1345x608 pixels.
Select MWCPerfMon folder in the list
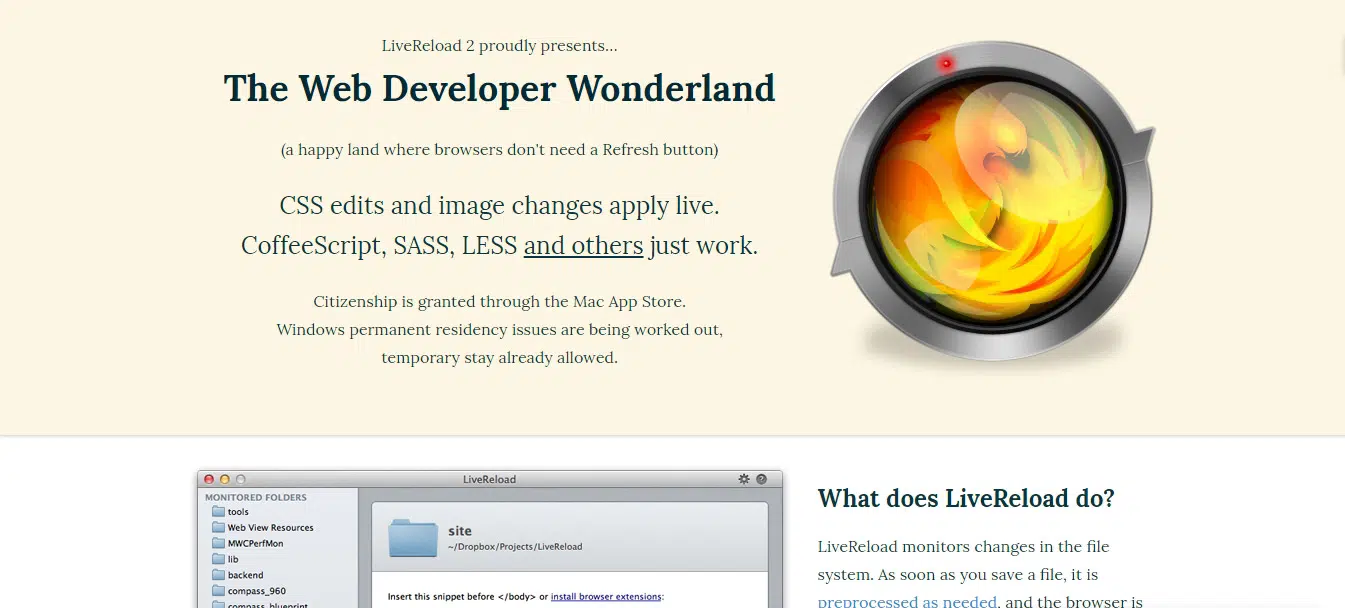[x=255, y=544]
